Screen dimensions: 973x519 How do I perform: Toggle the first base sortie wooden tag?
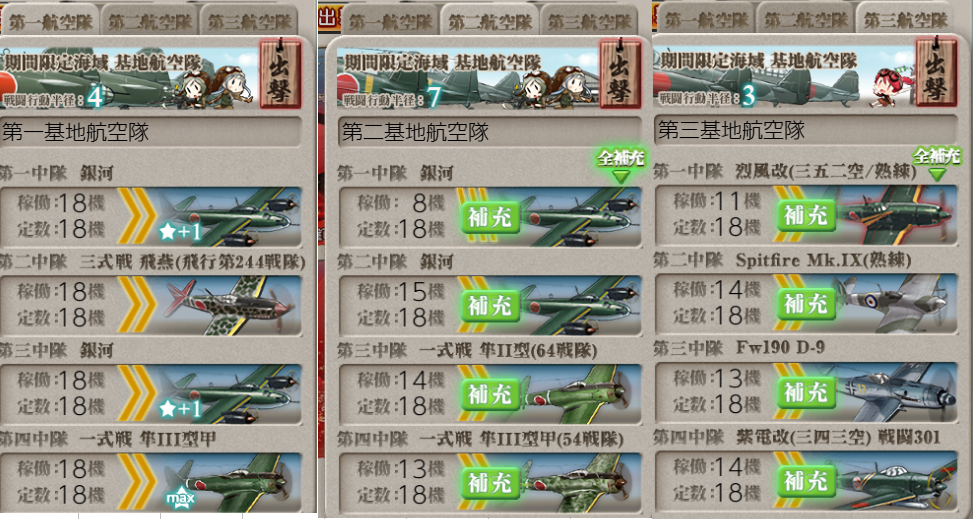(x=280, y=74)
